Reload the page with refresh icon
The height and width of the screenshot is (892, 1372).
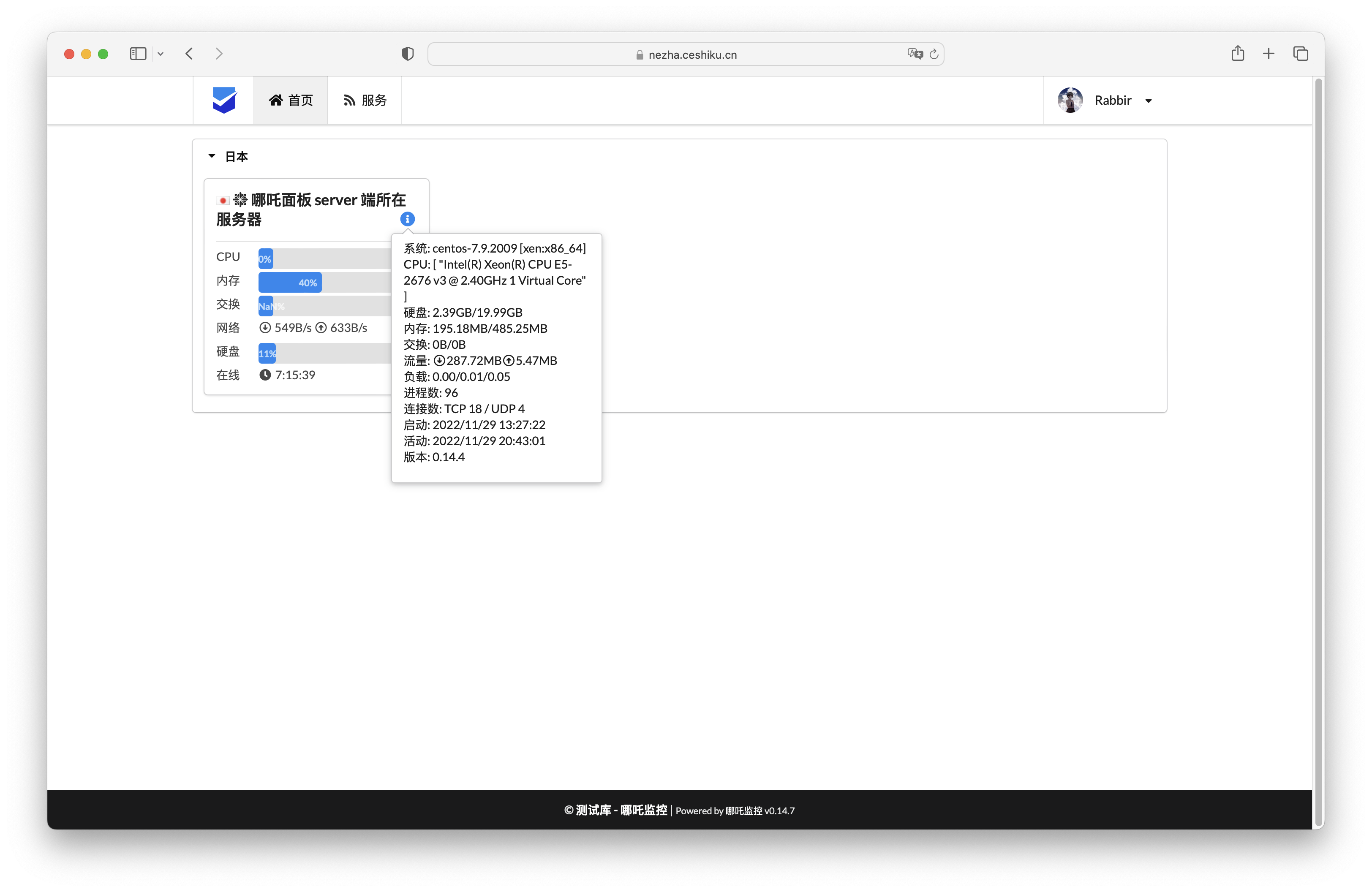(934, 54)
